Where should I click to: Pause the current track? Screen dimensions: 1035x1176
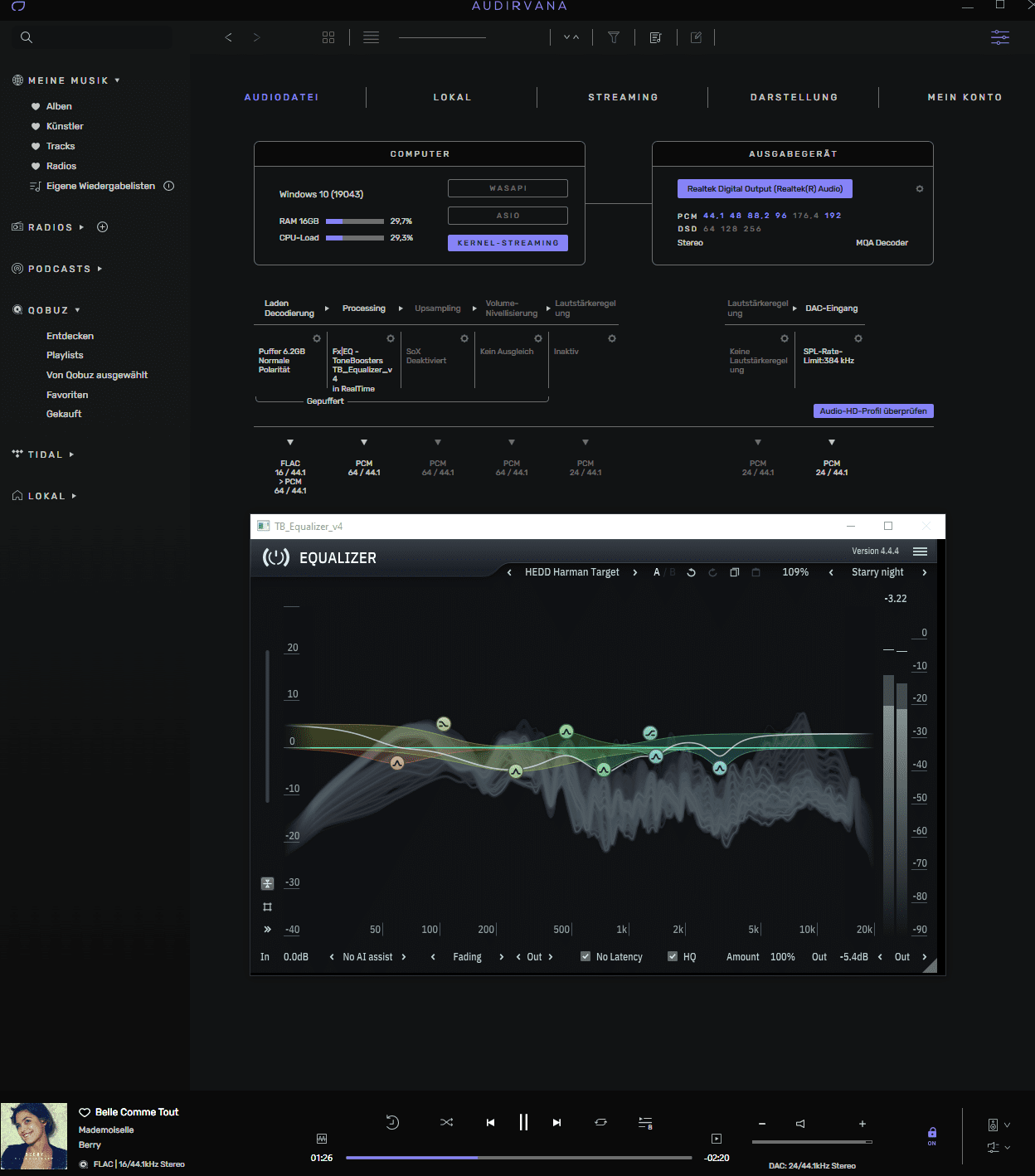click(523, 1122)
